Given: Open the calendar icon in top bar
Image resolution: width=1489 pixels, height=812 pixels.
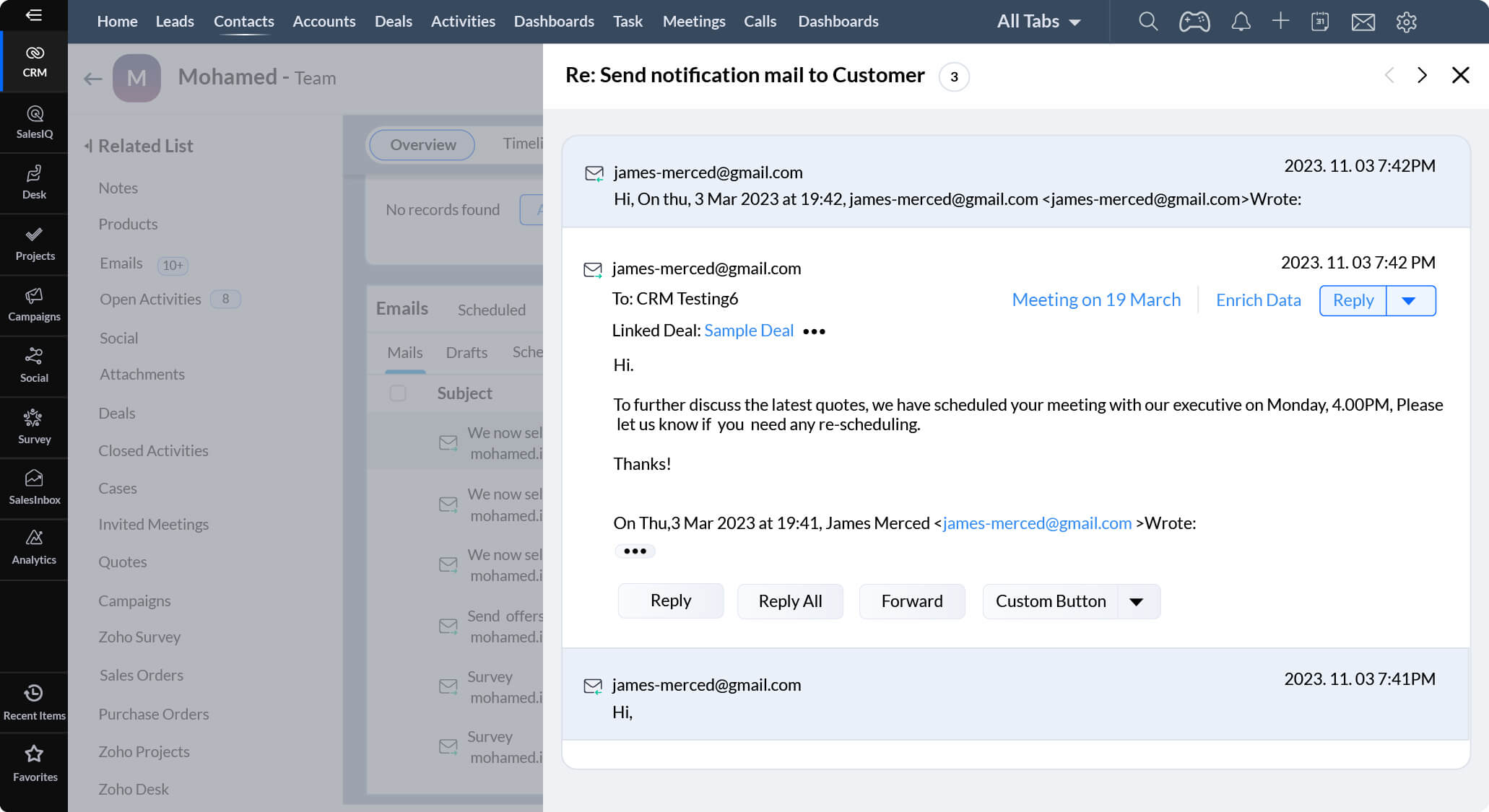Looking at the screenshot, I should (1320, 22).
